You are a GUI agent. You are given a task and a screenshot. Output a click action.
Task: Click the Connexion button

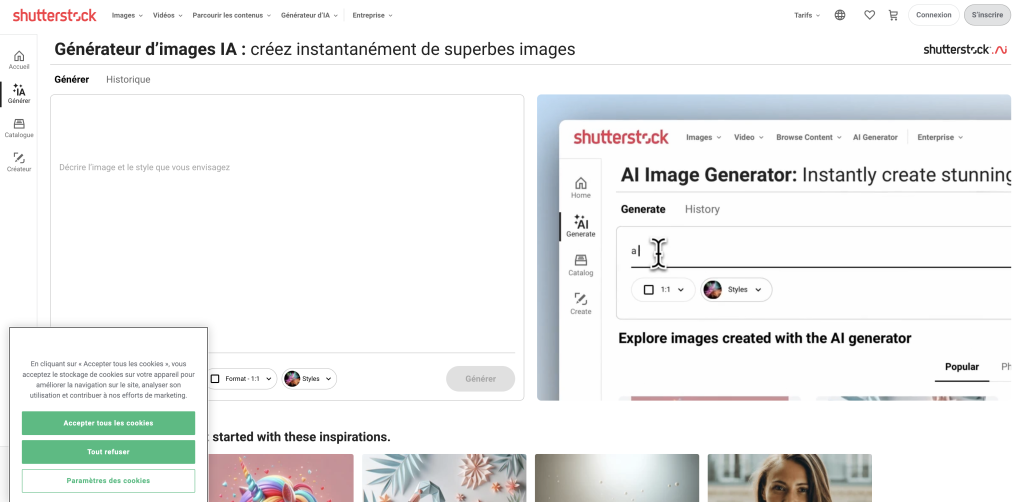[x=934, y=15]
